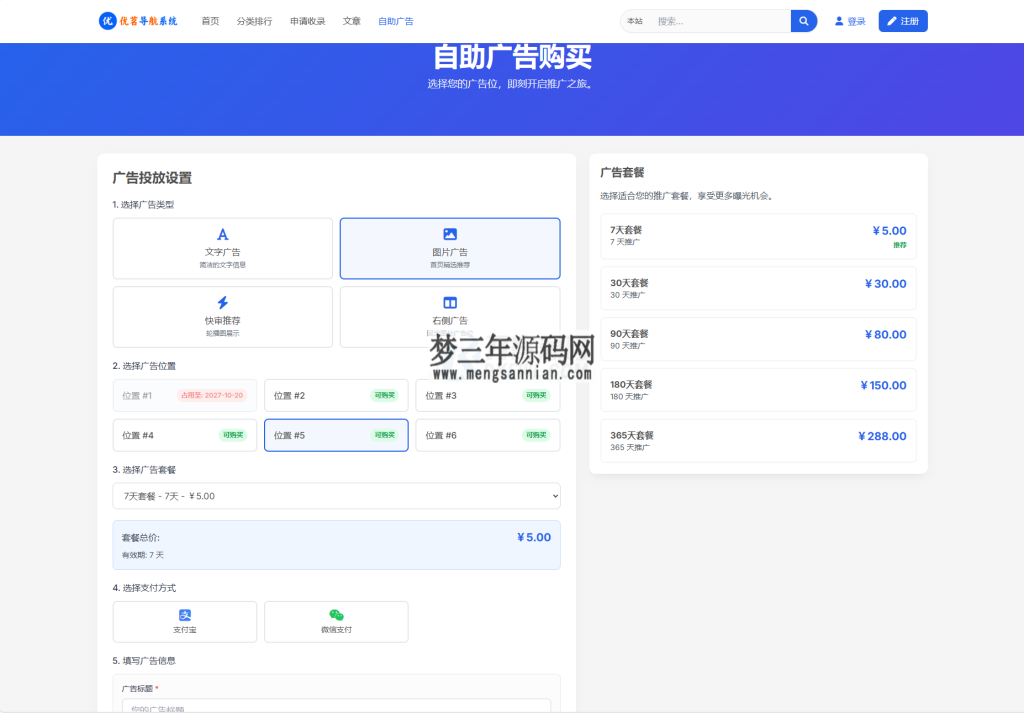Select ad position 位置 #4

185,435
